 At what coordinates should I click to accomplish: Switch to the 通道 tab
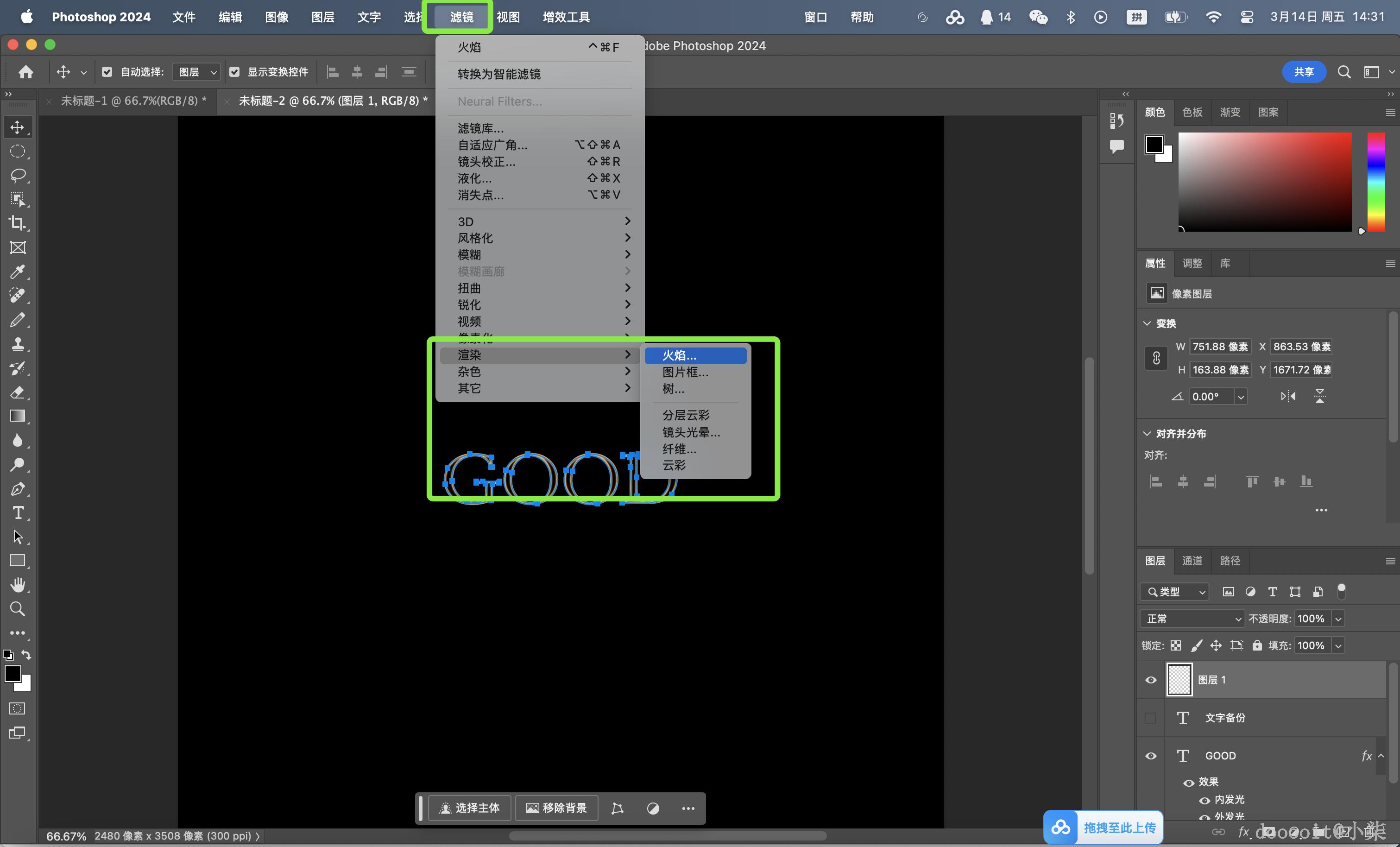(1192, 561)
